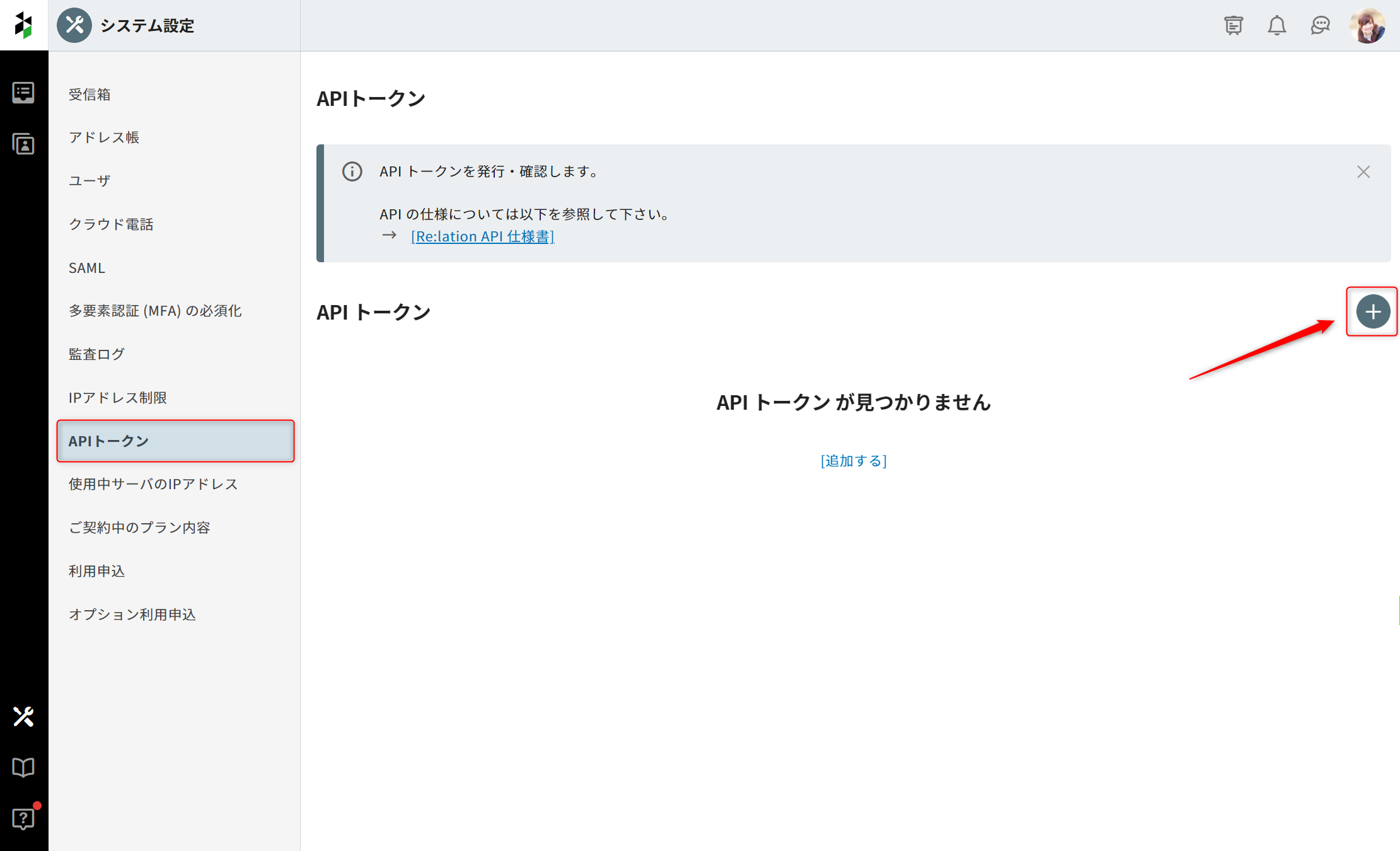Select 受信箱 in settings menu

coord(90,95)
